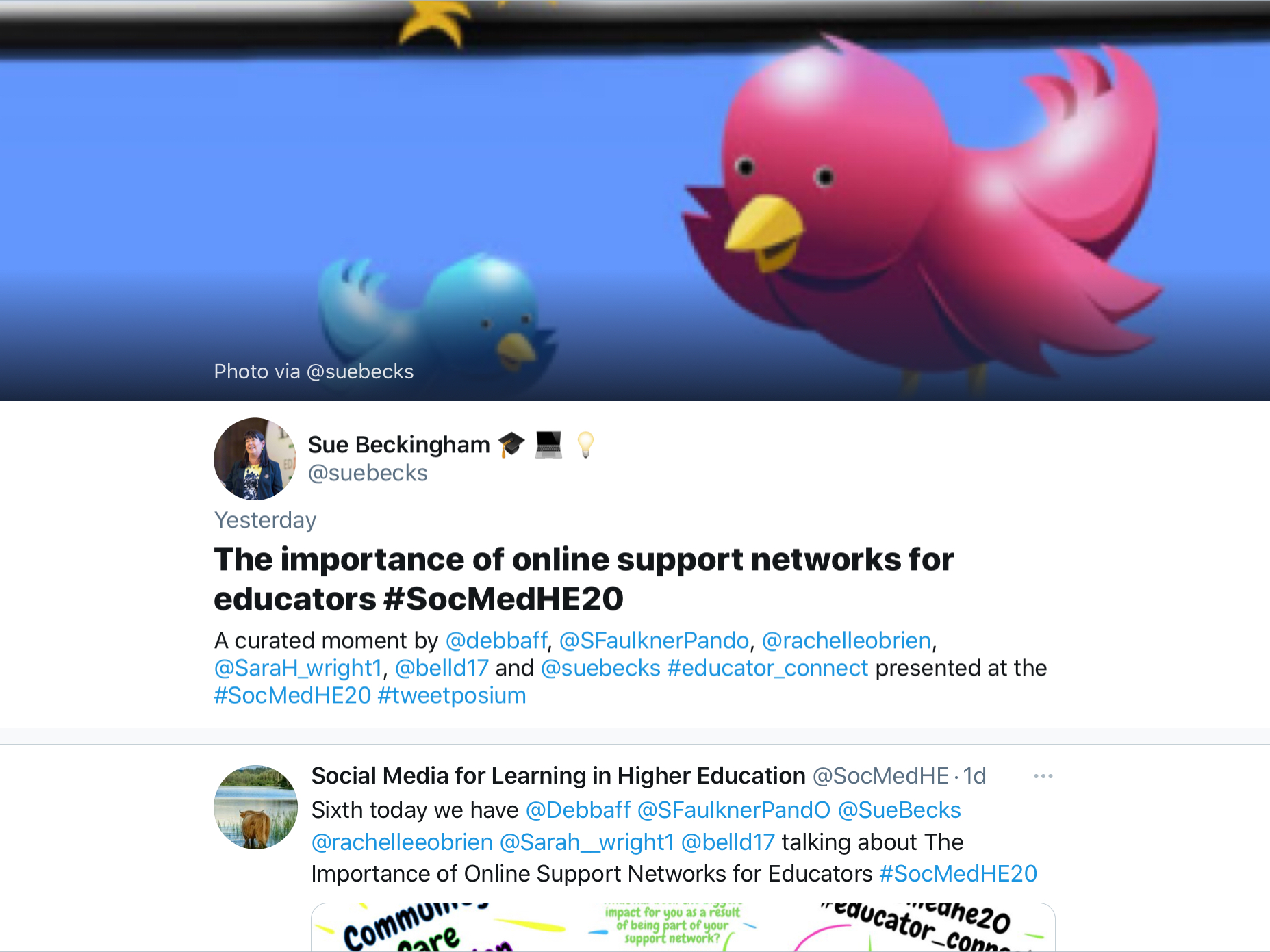
Task: Open the three-dot tweet options menu
Action: tap(1043, 776)
